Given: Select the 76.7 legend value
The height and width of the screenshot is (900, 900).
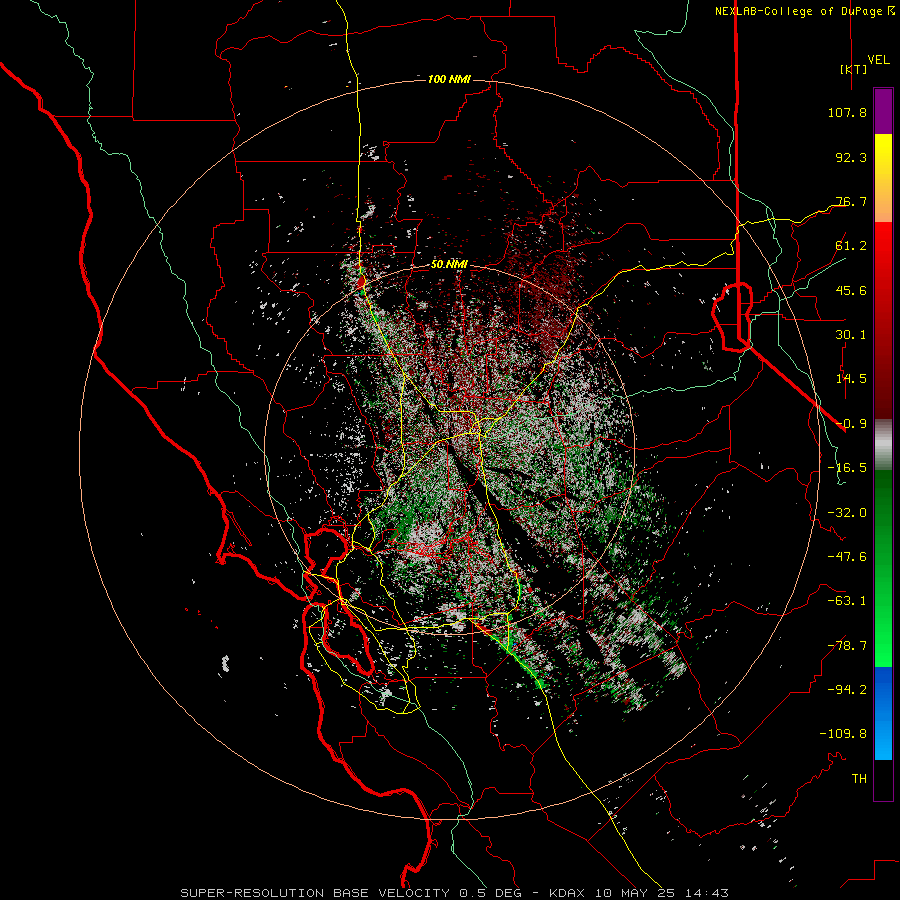Looking at the screenshot, I should tap(851, 201).
